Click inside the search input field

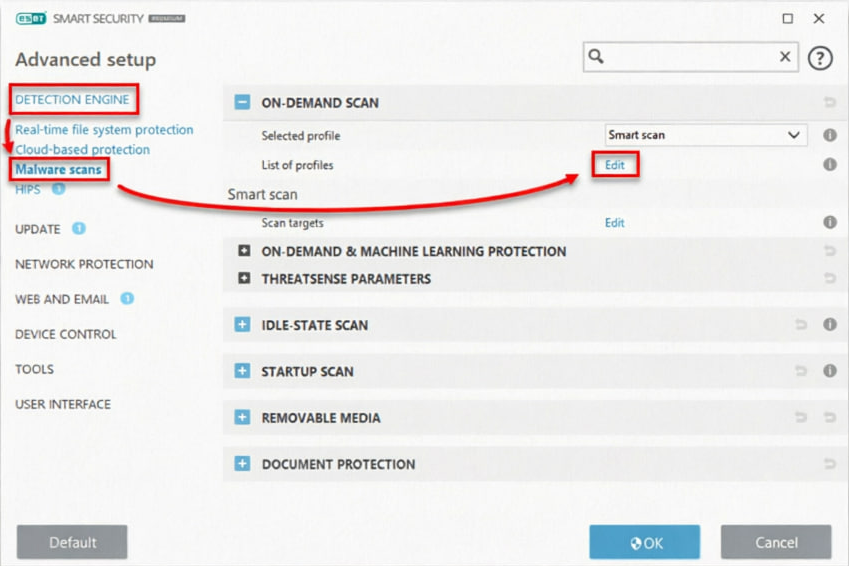point(690,56)
